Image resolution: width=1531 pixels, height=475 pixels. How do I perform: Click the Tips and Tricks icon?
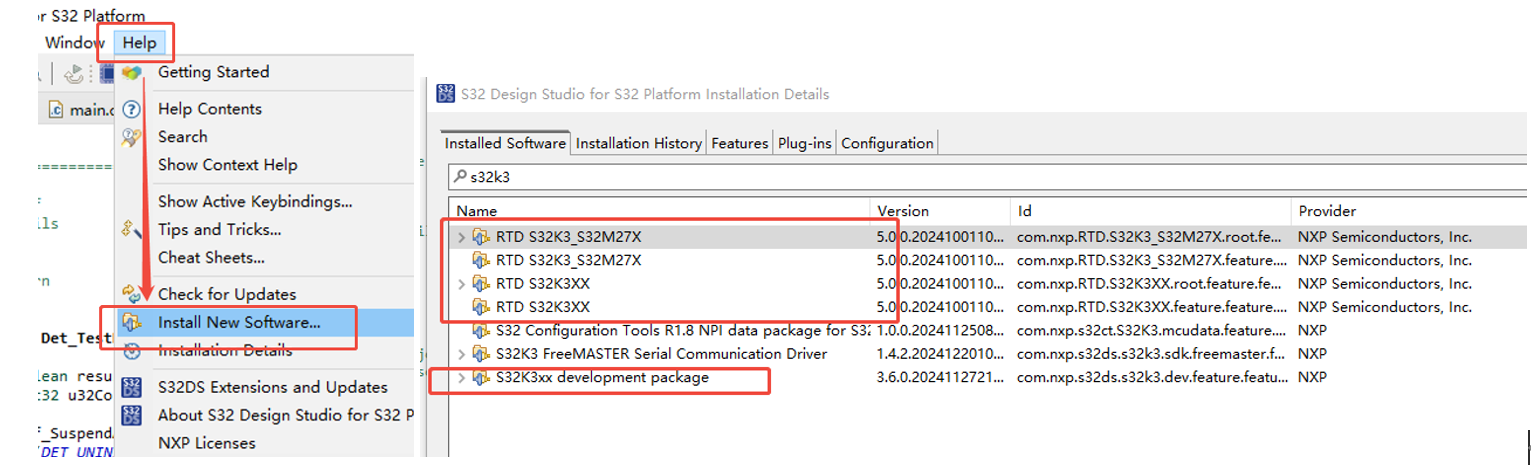(x=131, y=230)
